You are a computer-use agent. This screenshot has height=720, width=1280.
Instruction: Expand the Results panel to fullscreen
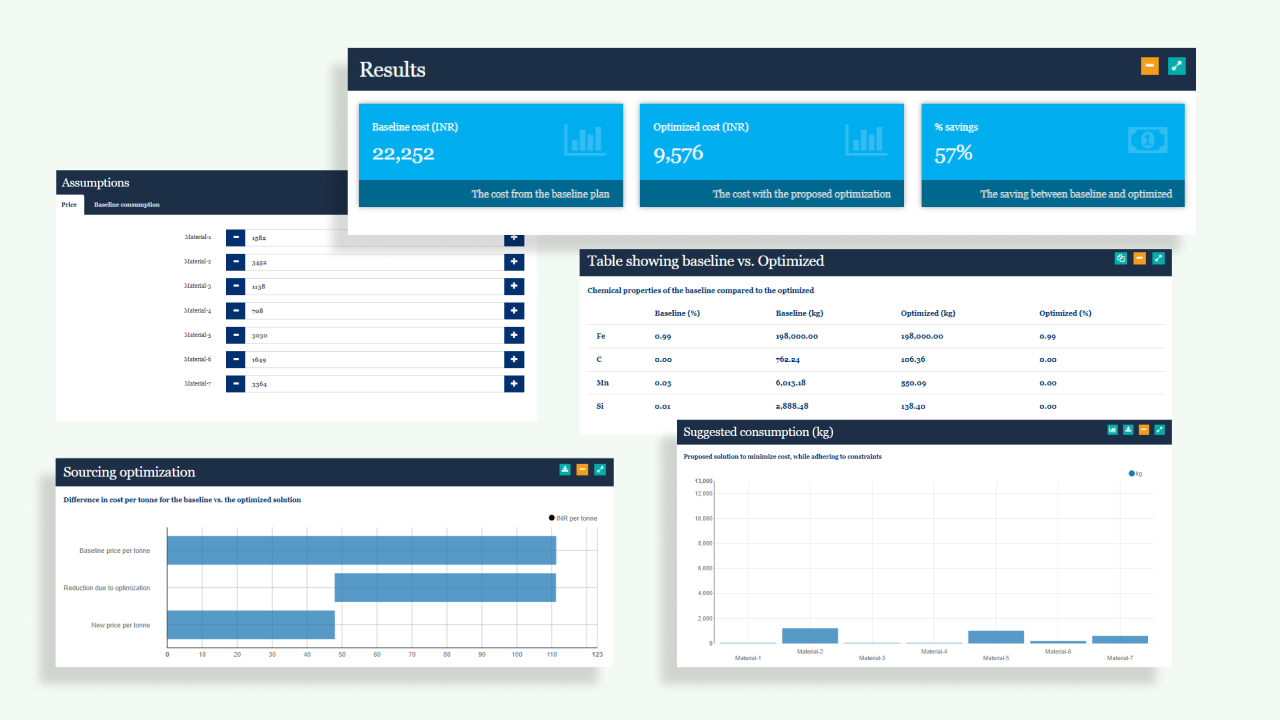(1177, 66)
